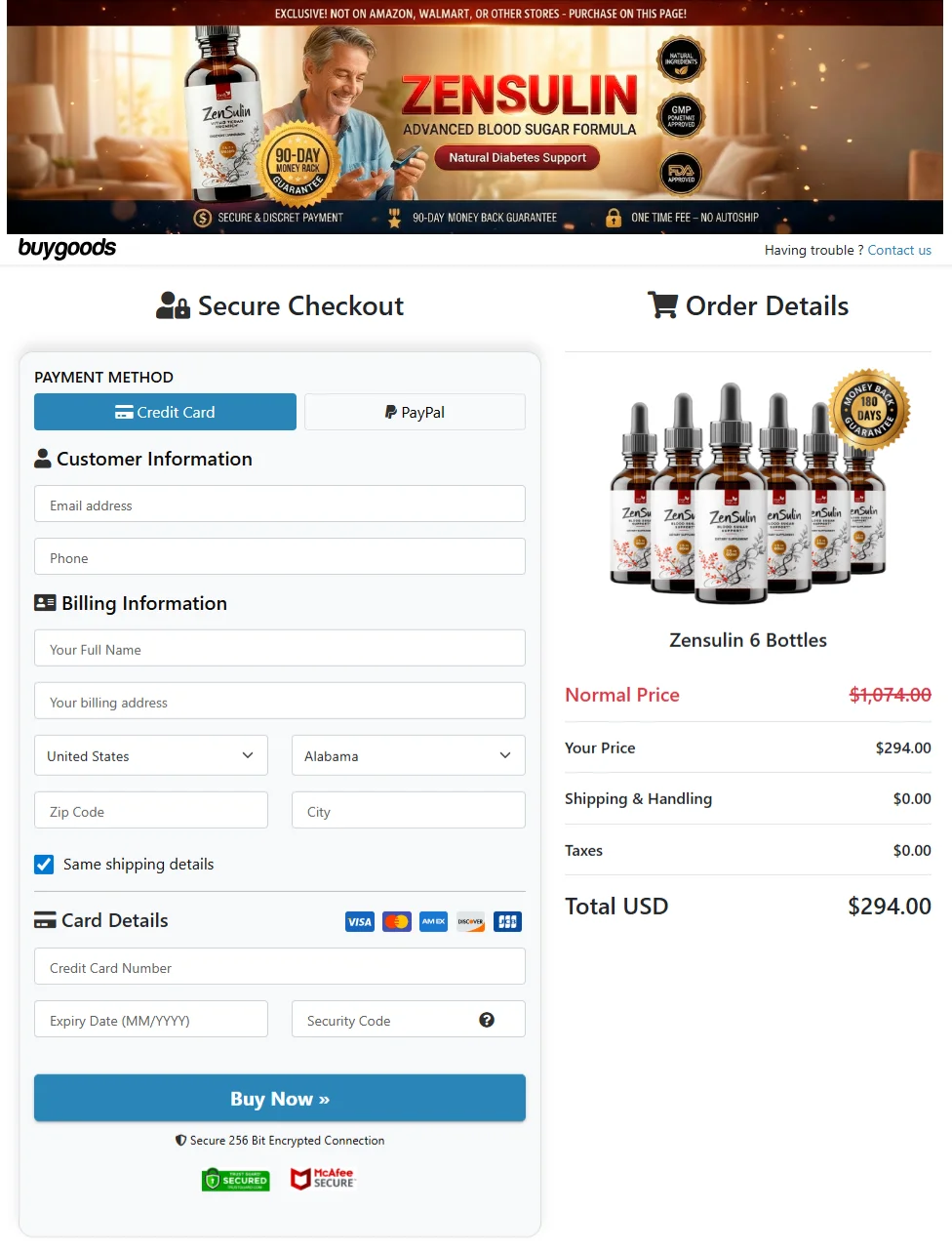Screen dimensions: 952x1253
Task: Select the Credit Card payment tab
Action: pyautogui.click(x=165, y=412)
